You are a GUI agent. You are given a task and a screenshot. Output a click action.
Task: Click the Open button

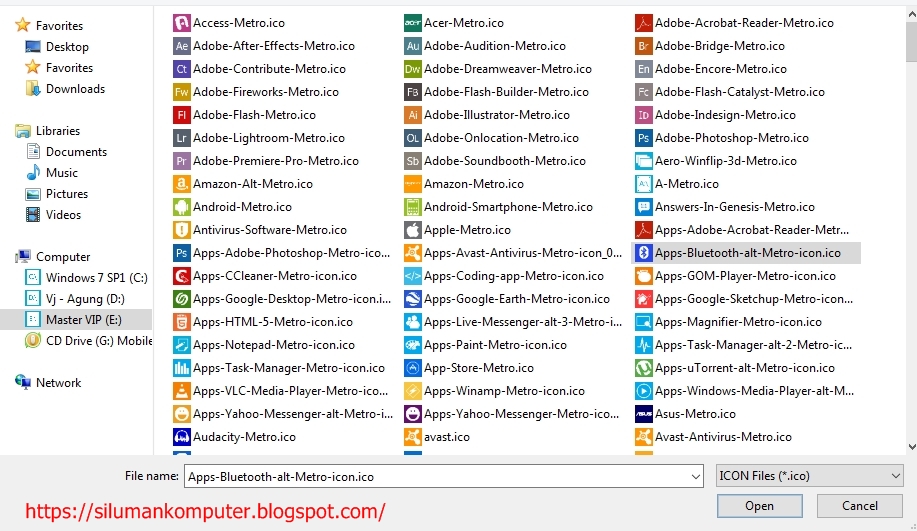759,506
